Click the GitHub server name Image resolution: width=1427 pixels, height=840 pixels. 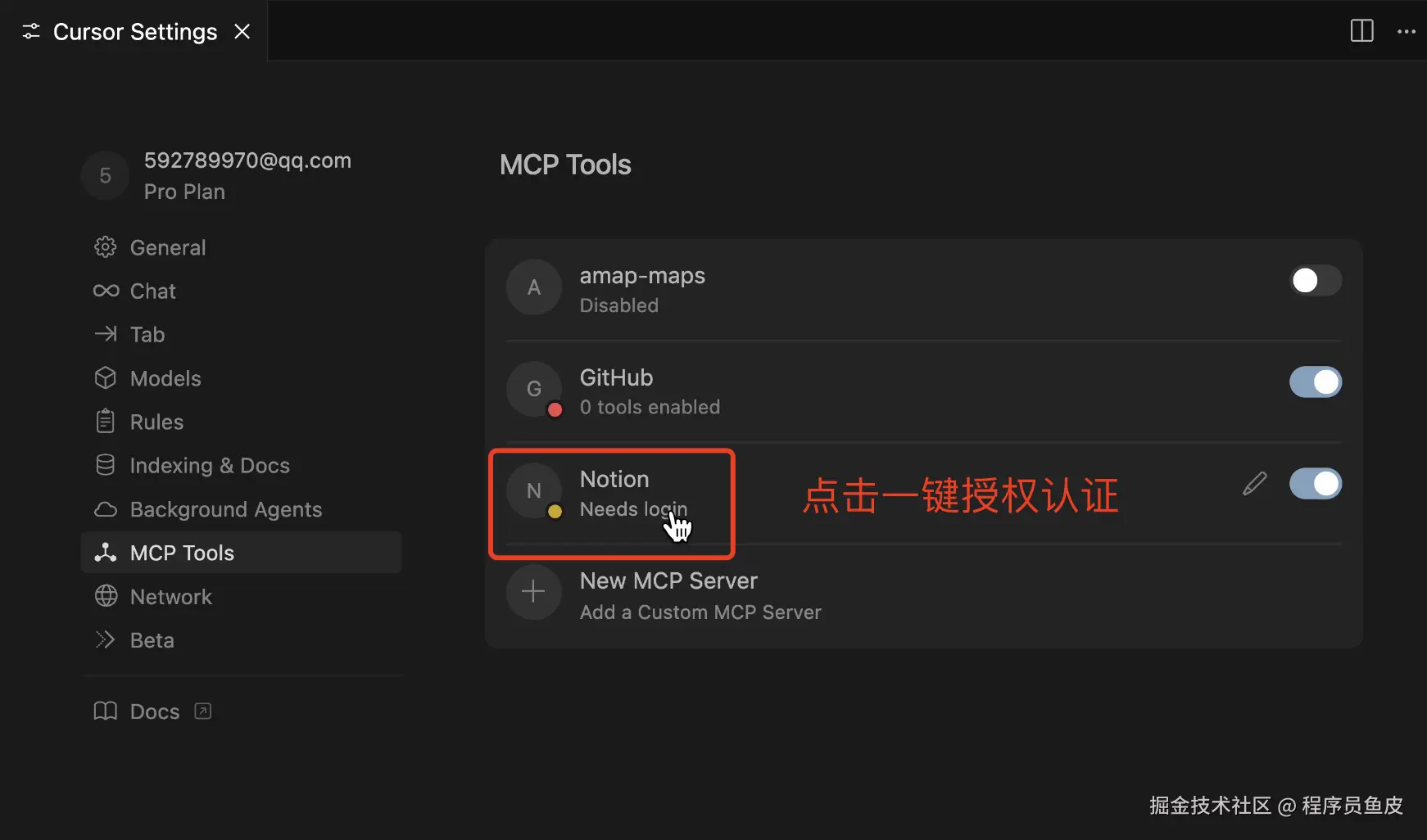coord(616,377)
